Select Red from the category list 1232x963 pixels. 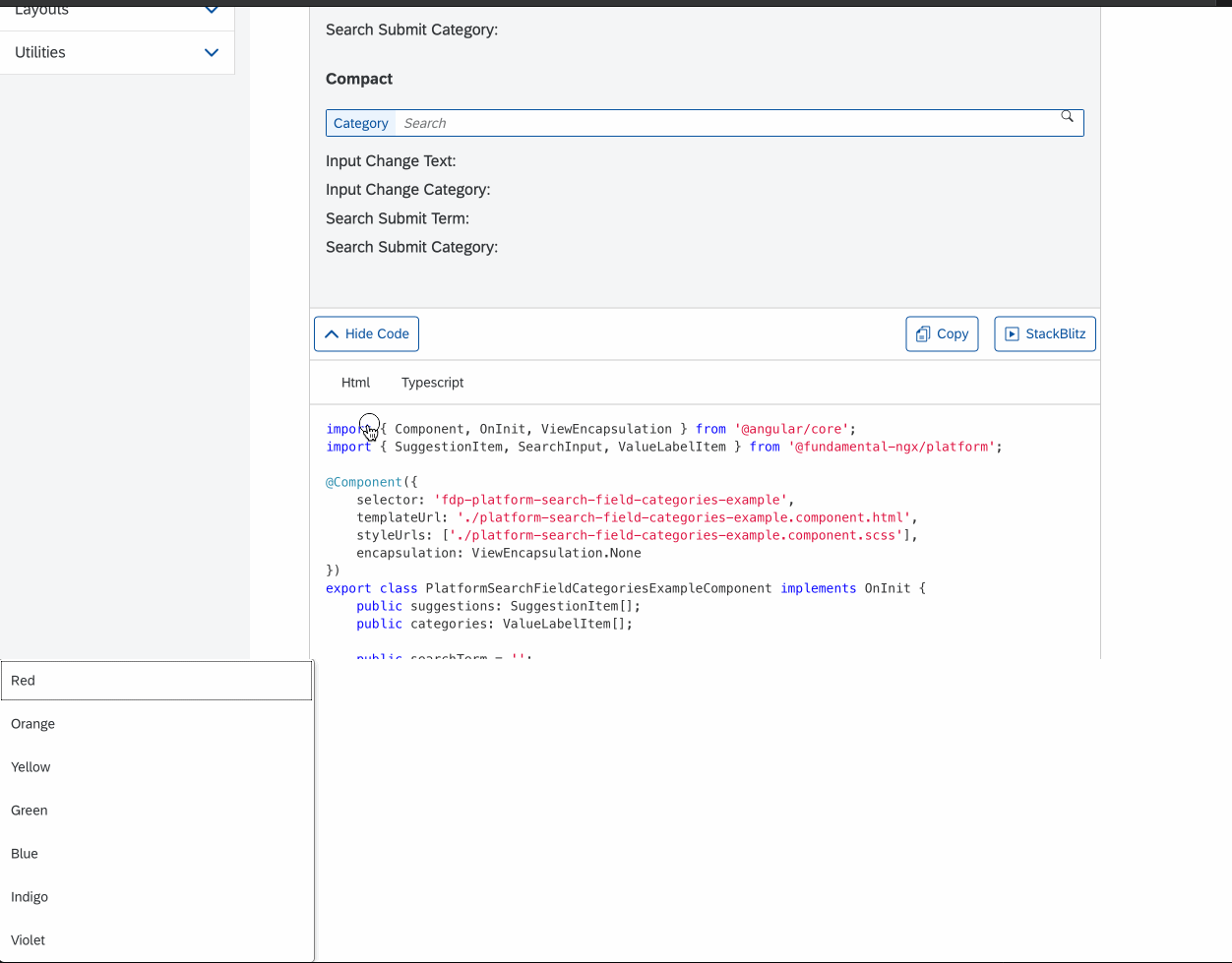156,681
